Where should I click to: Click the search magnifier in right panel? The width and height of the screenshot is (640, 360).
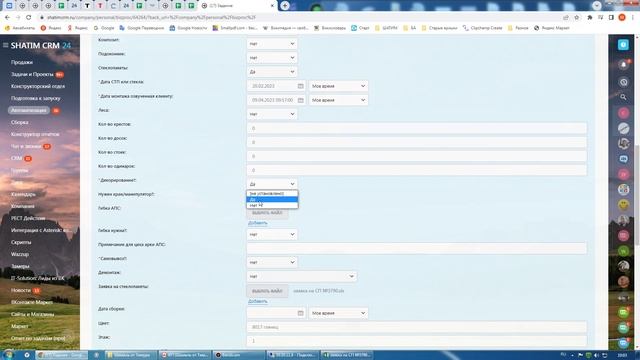[623, 97]
